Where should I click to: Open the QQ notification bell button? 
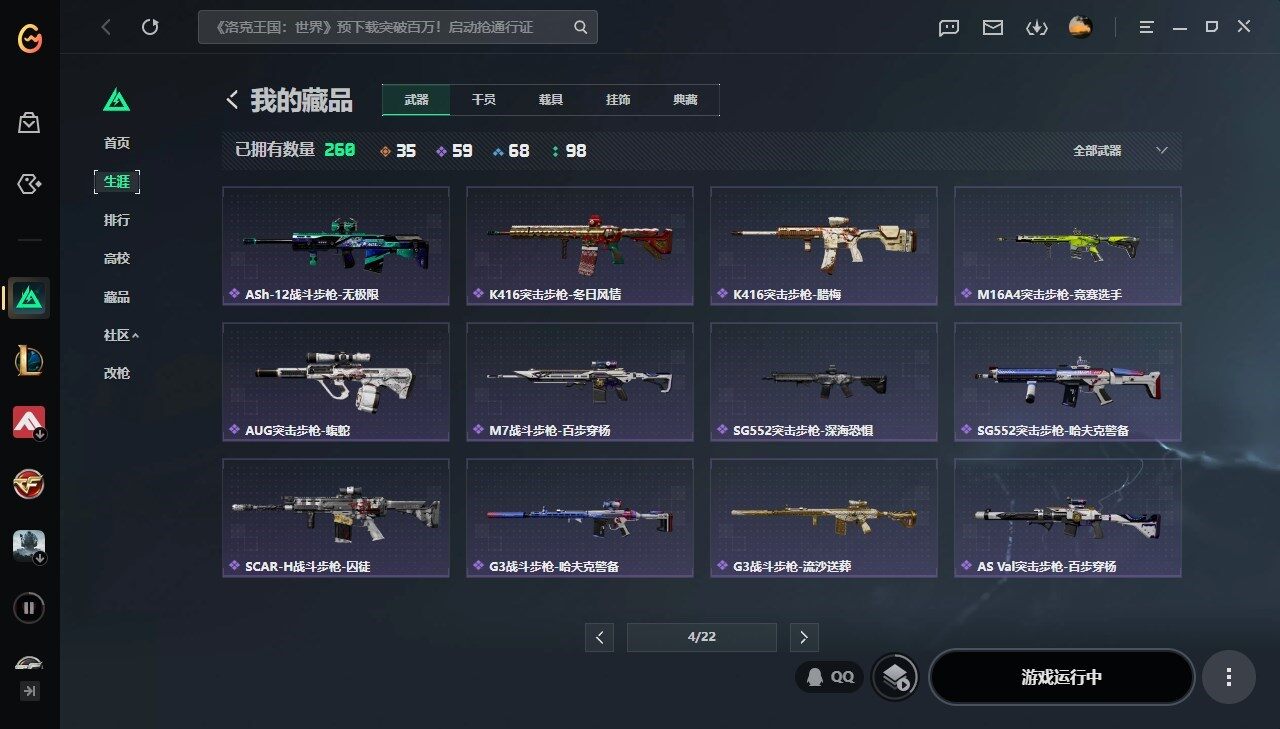click(x=830, y=677)
